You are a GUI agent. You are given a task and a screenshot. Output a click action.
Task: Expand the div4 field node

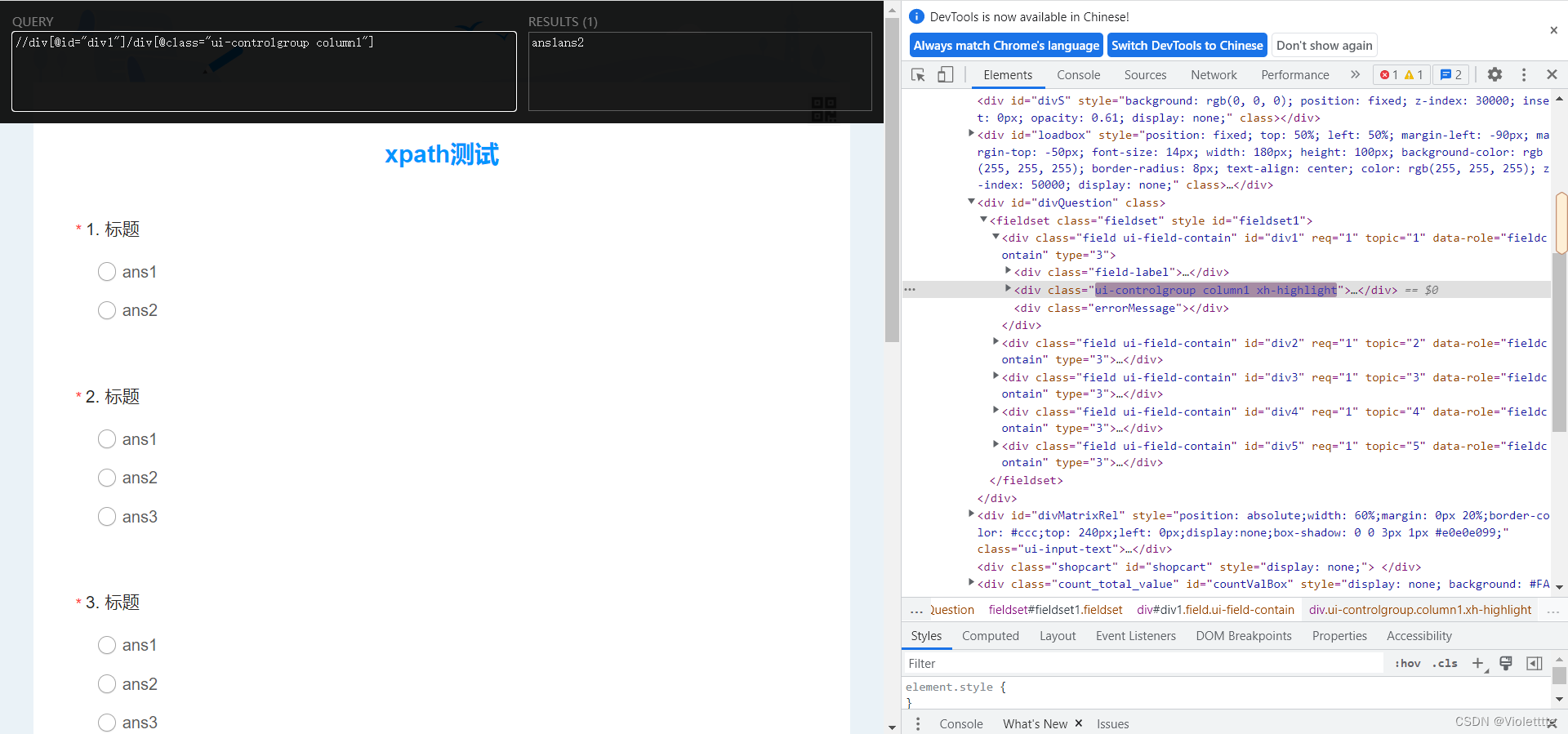pyautogui.click(x=996, y=410)
